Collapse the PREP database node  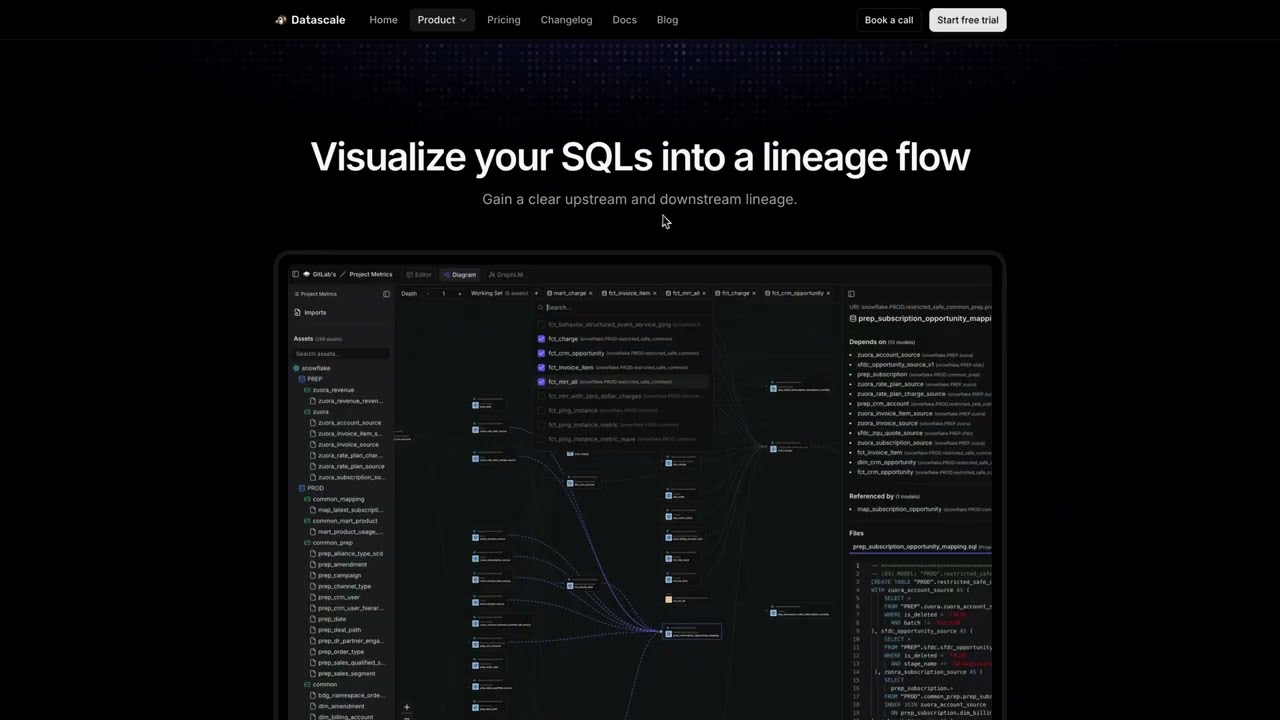click(302, 379)
